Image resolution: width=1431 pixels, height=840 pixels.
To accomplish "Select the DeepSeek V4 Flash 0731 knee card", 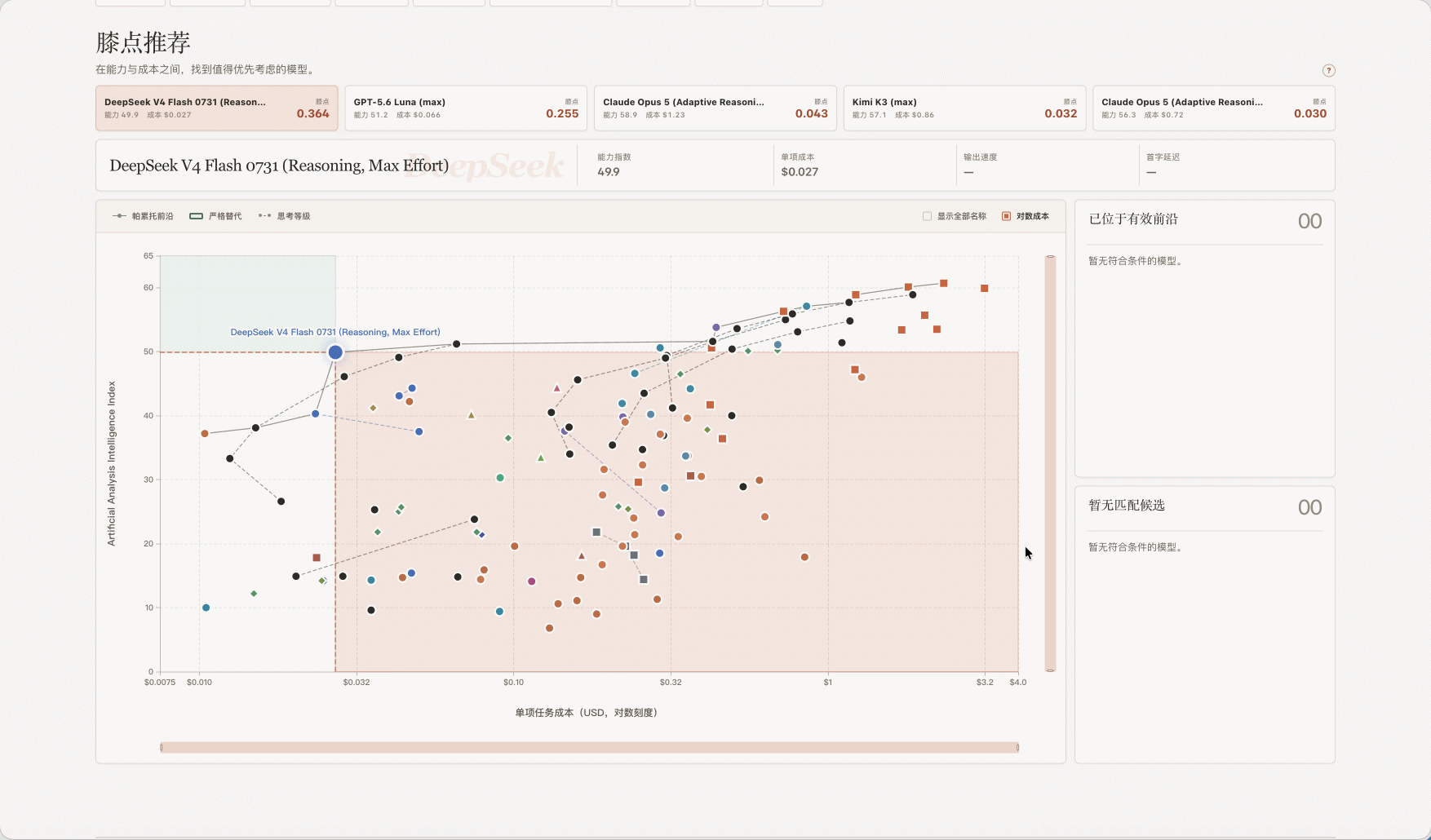I will coord(217,108).
